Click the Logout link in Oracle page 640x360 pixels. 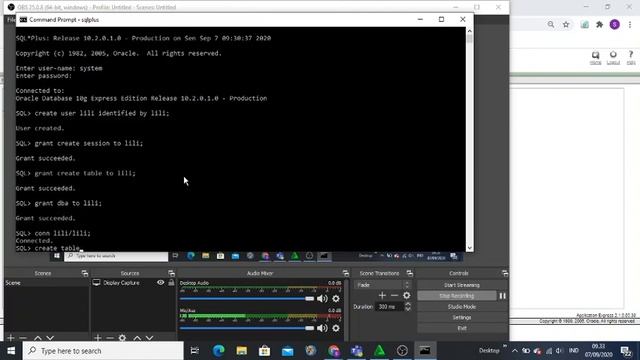coord(613,58)
